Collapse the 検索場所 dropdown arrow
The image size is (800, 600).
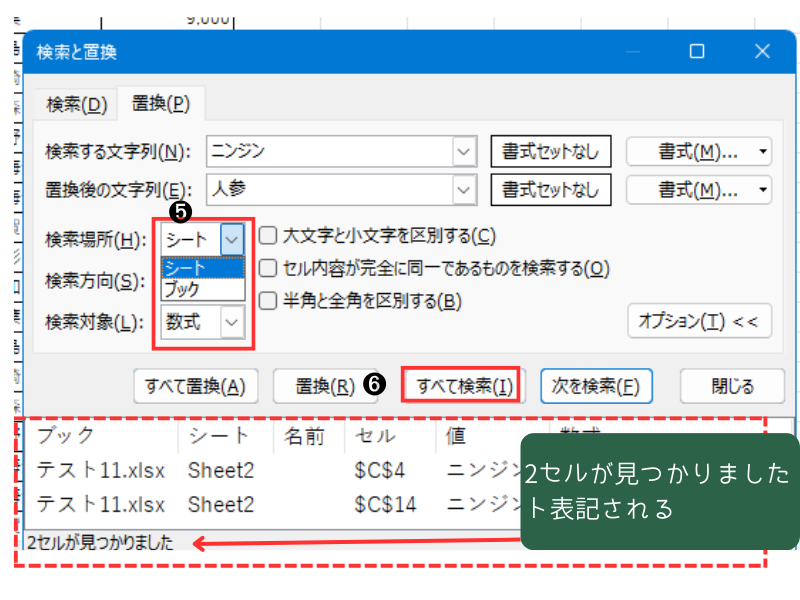pos(232,239)
